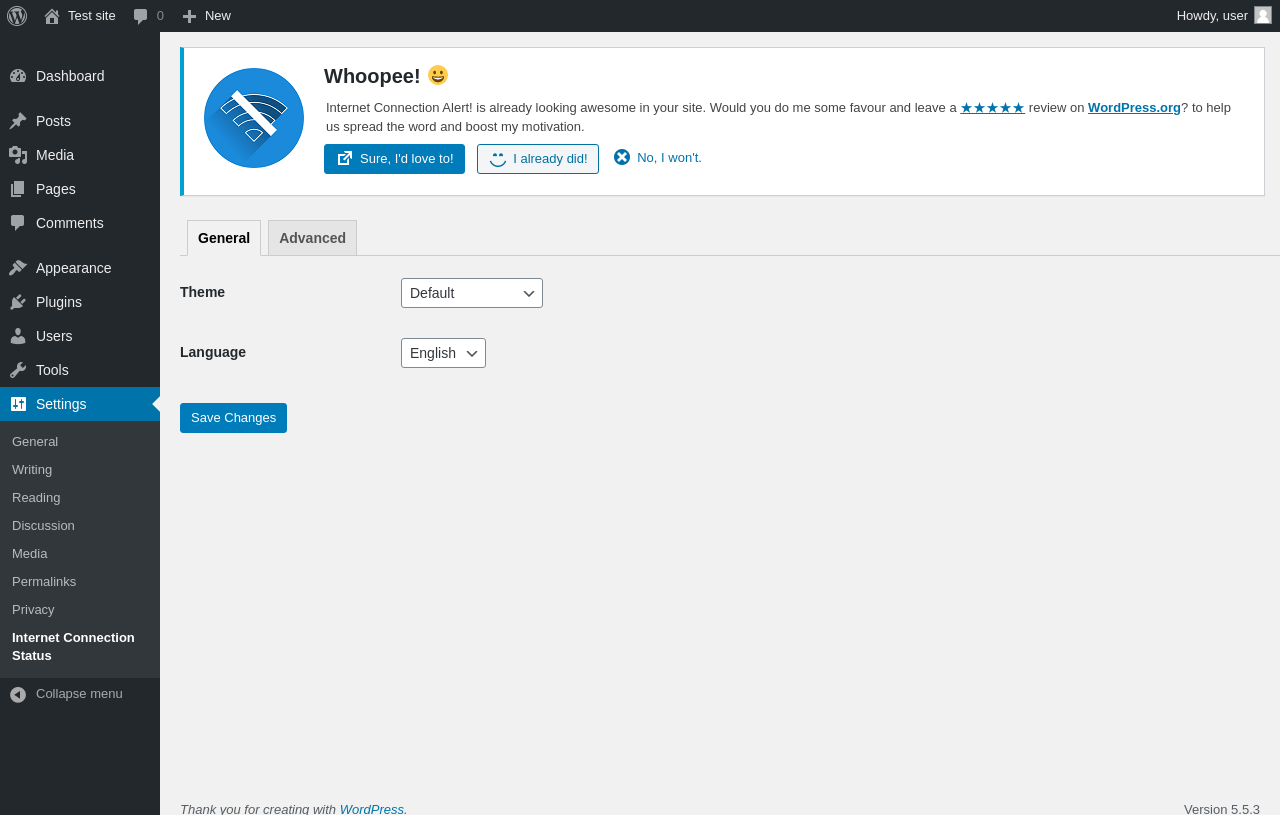Open Settings in the sidebar menu
The image size is (1280, 815).
pyautogui.click(x=80, y=404)
